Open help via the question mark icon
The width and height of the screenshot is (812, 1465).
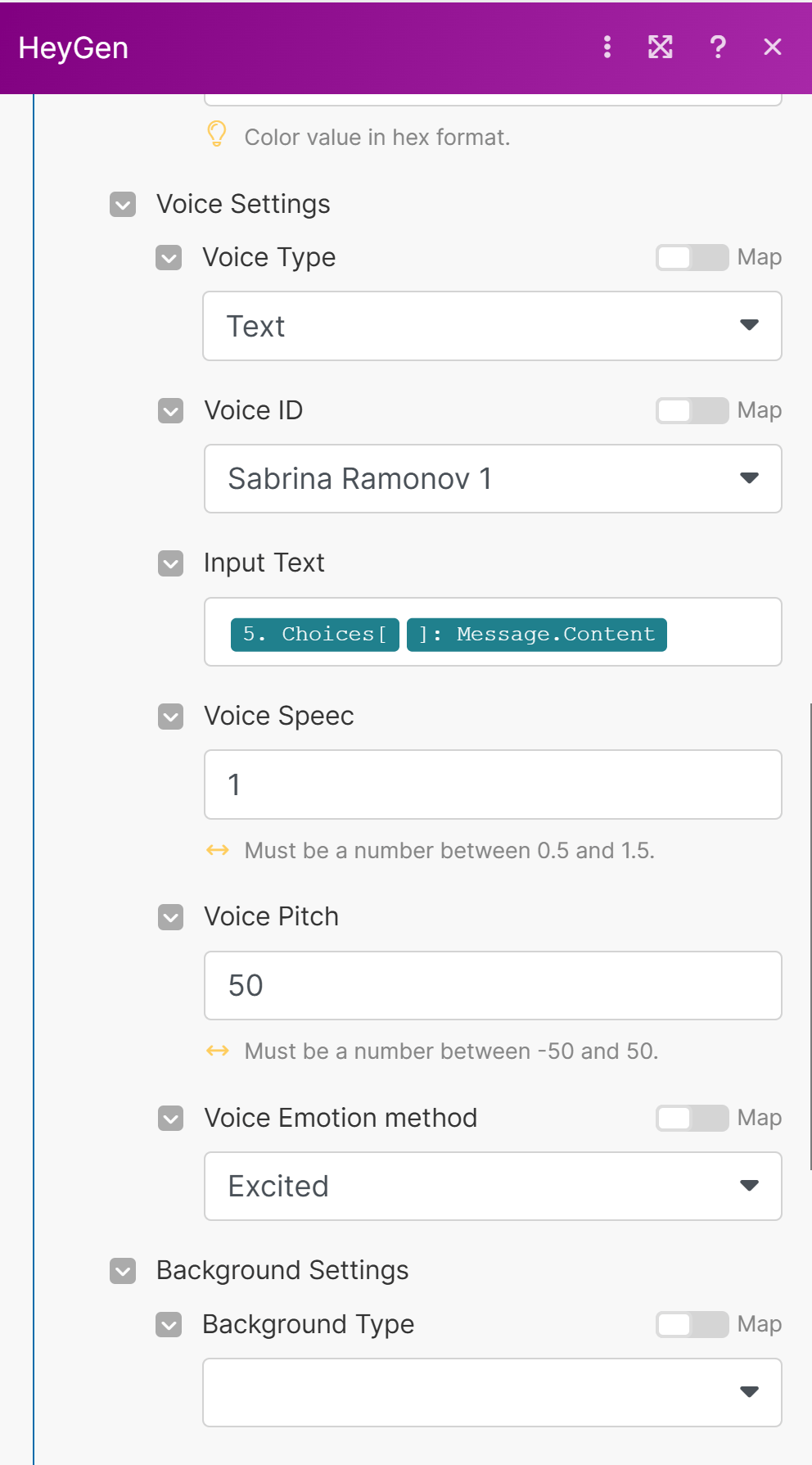[x=718, y=47]
